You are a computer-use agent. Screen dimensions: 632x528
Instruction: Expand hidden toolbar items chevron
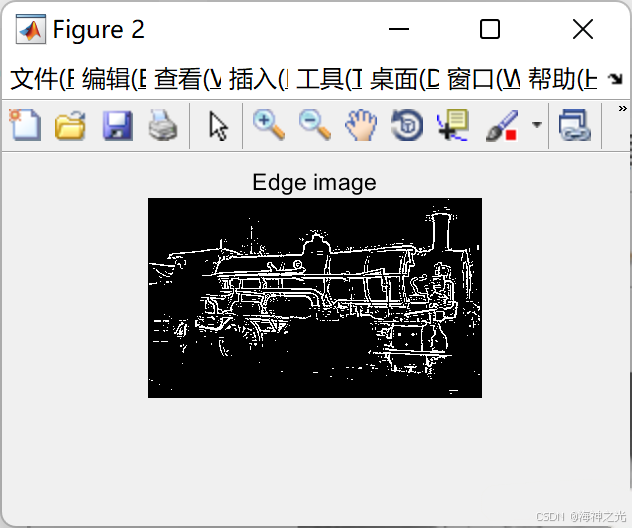coord(623,108)
